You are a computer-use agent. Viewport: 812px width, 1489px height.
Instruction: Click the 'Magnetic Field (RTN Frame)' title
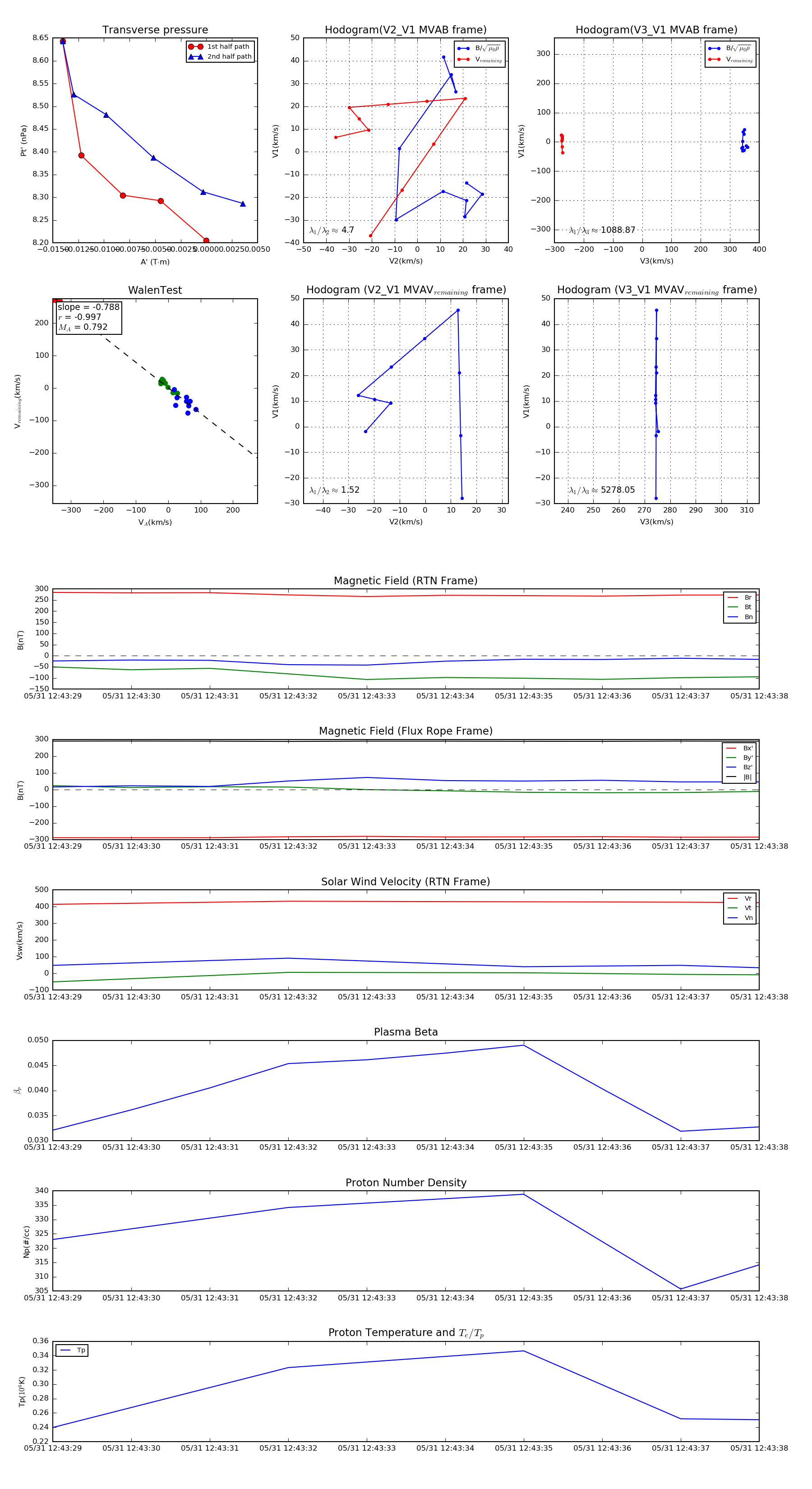tap(406, 581)
